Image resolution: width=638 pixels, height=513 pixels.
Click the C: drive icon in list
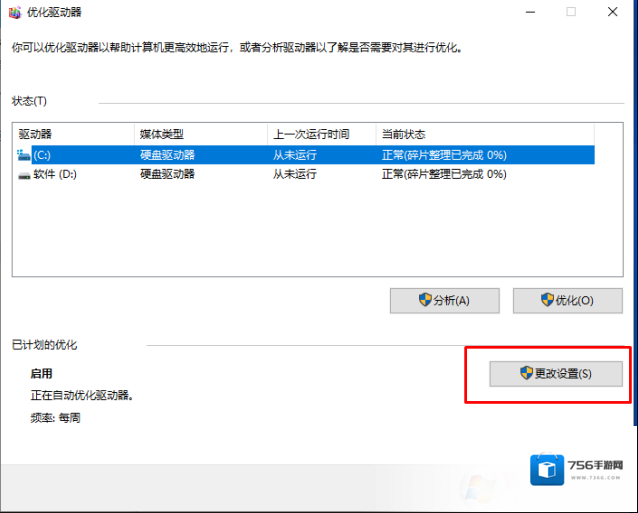pyautogui.click(x=24, y=155)
